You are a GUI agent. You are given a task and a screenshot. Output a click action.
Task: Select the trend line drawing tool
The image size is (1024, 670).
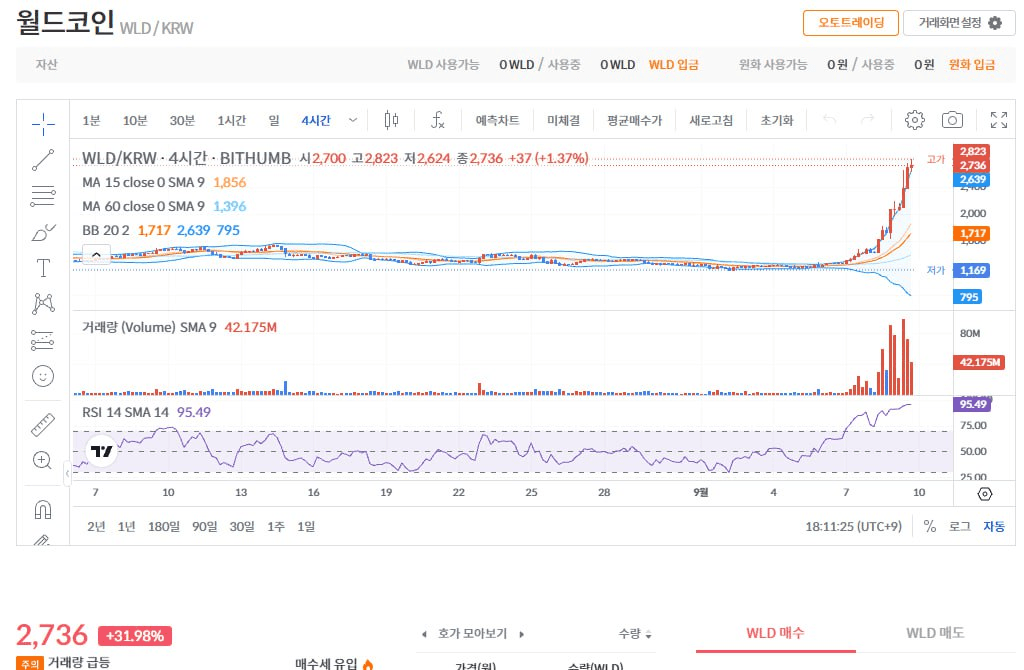click(x=43, y=159)
